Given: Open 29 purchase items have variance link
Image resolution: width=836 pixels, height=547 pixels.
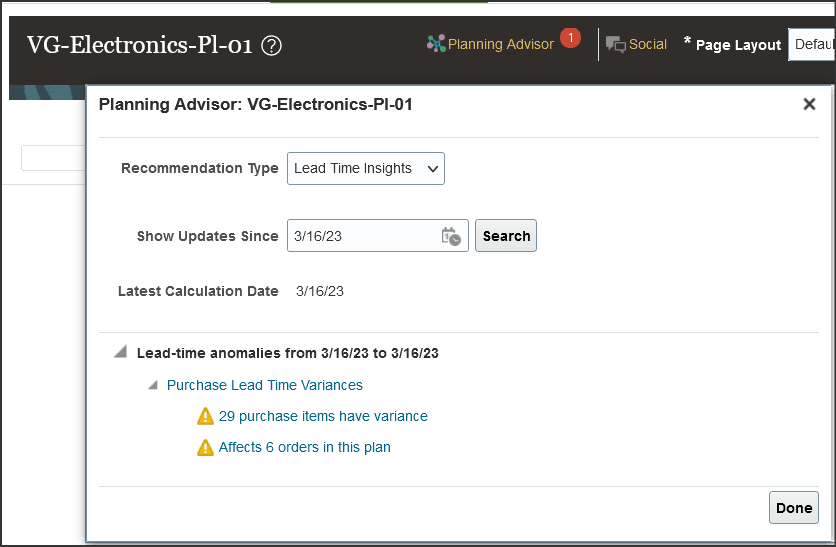Looking at the screenshot, I should (323, 416).
